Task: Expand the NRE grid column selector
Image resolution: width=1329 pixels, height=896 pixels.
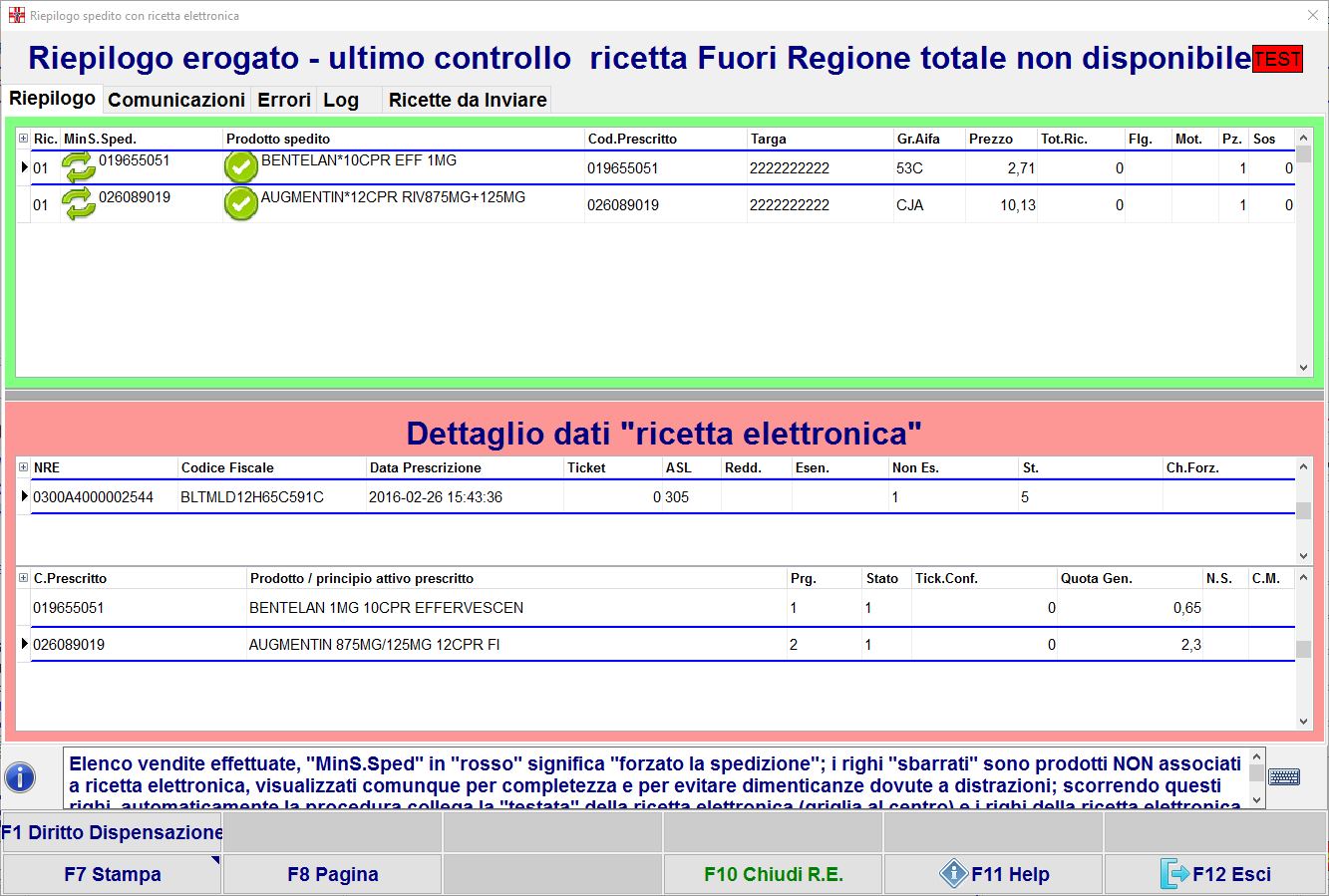Action: (x=23, y=467)
